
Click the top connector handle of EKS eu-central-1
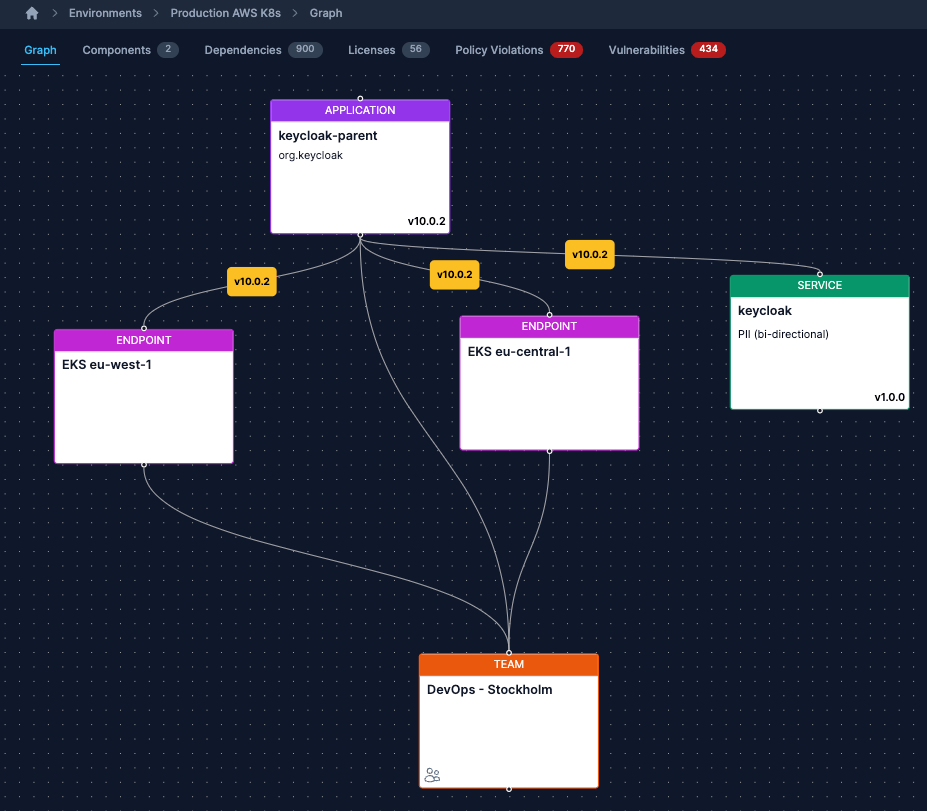coord(549,315)
